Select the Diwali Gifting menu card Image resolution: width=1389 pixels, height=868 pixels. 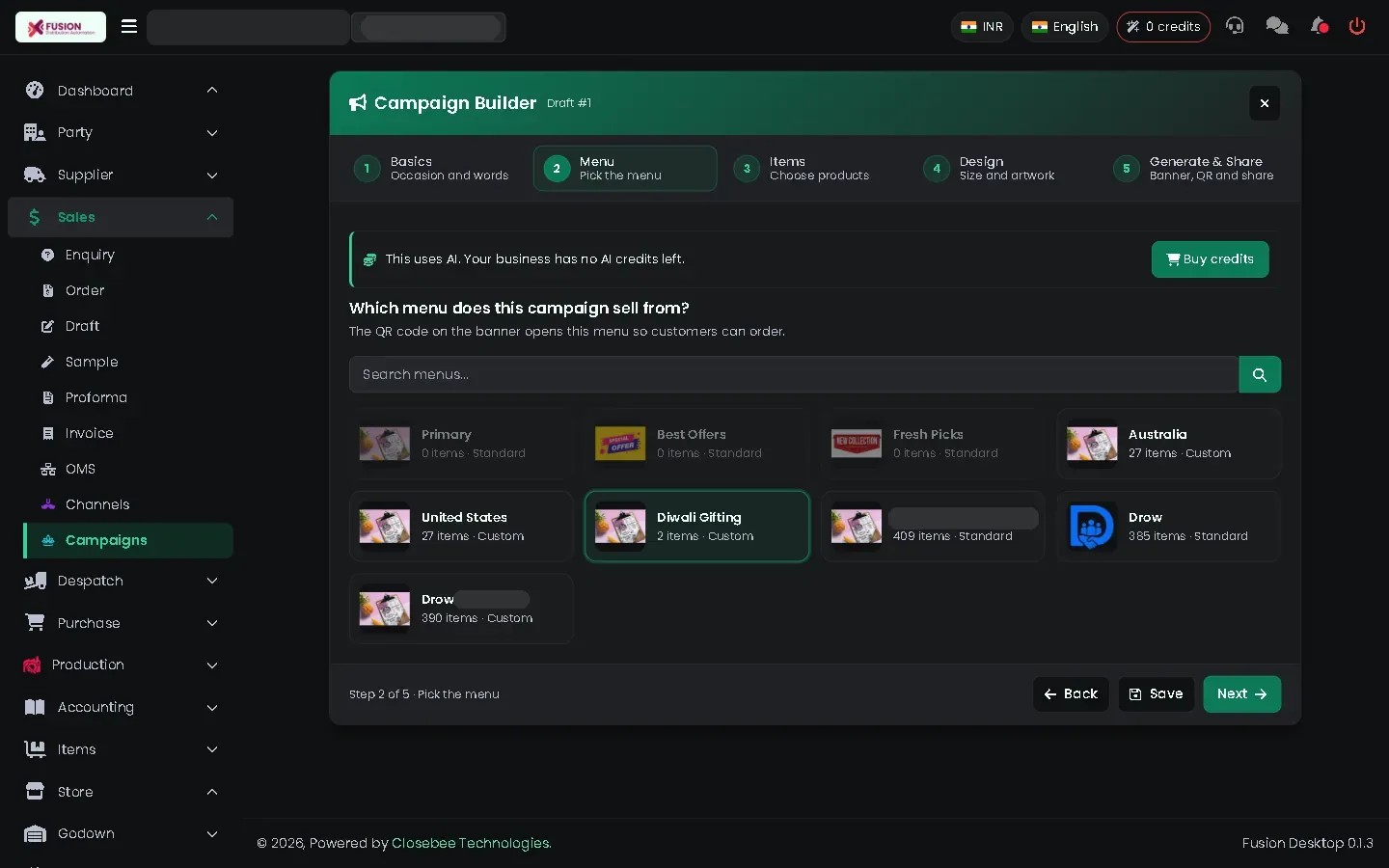click(x=696, y=527)
